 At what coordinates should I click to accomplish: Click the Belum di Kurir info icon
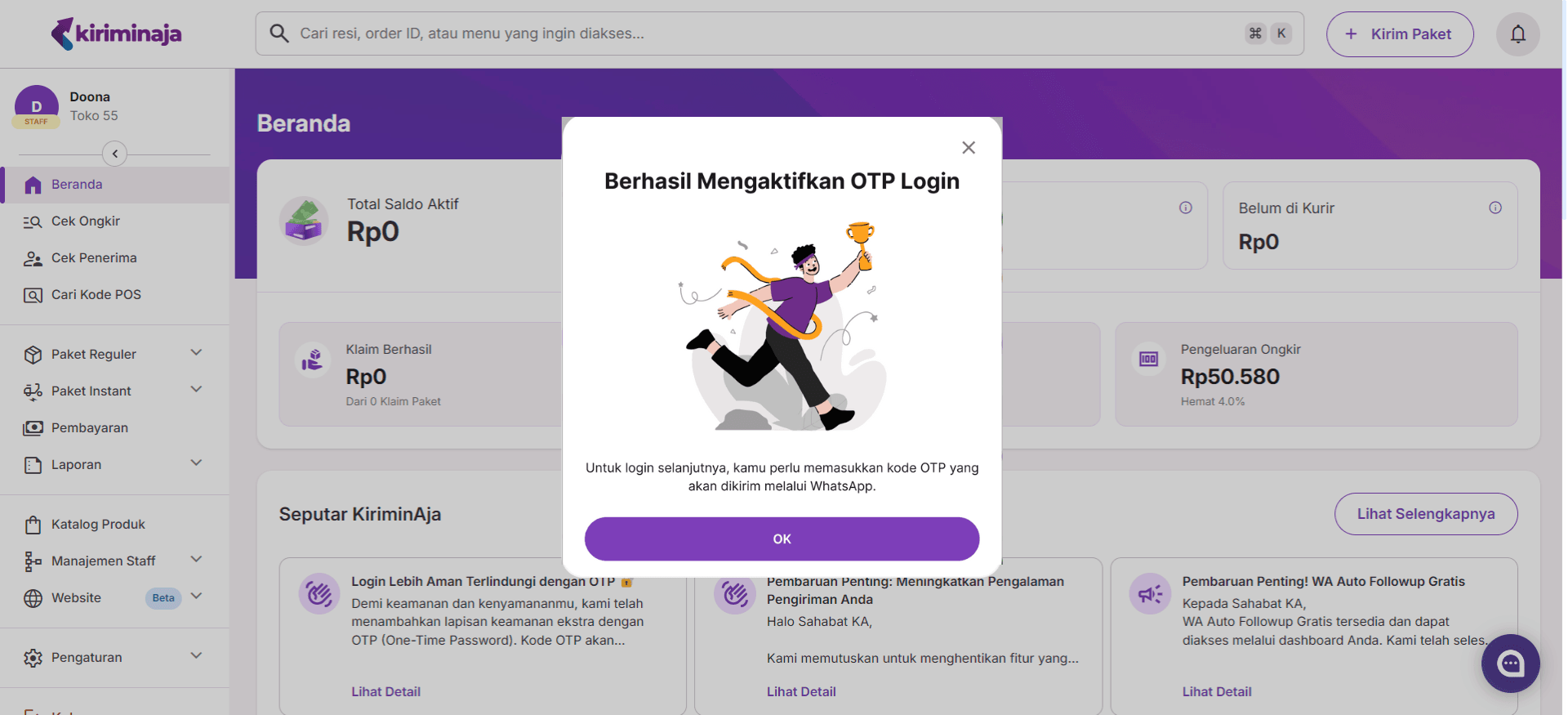click(1494, 208)
